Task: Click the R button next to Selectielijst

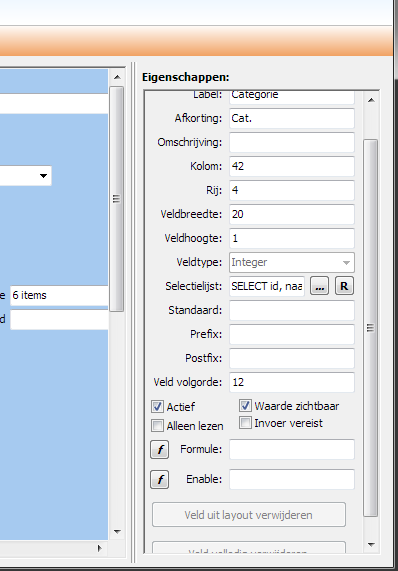Action: coord(344,286)
